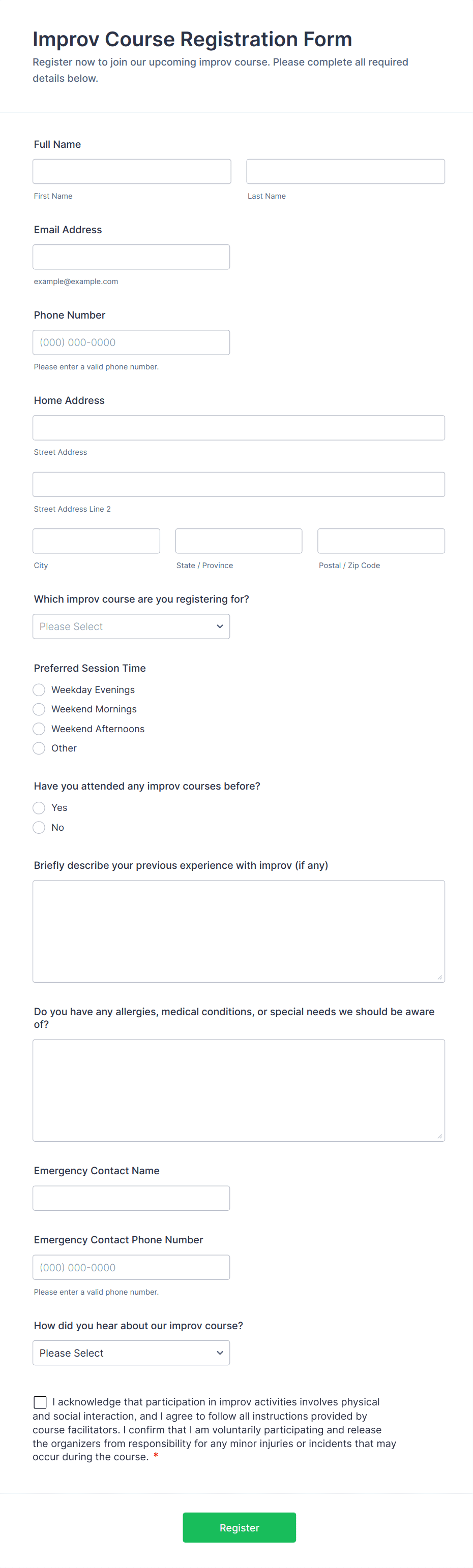Screen dimensions: 473x1568
Task: Click the Emergency Contact Phone Number field
Action: (x=131, y=1267)
